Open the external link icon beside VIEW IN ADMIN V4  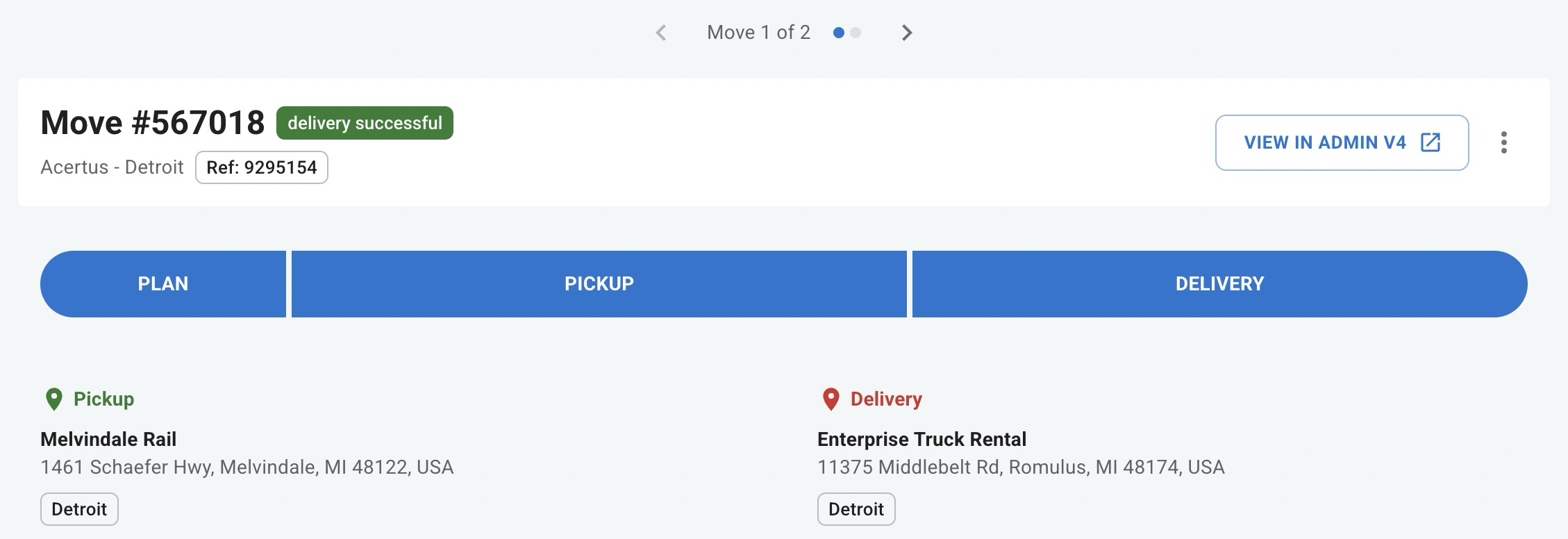point(1429,143)
